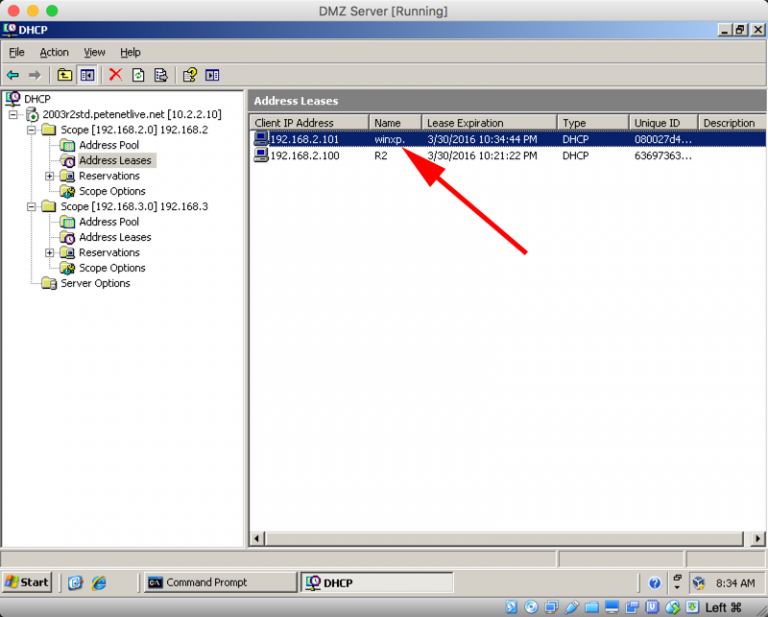Open the Action menu
The height and width of the screenshot is (617, 768).
click(54, 52)
